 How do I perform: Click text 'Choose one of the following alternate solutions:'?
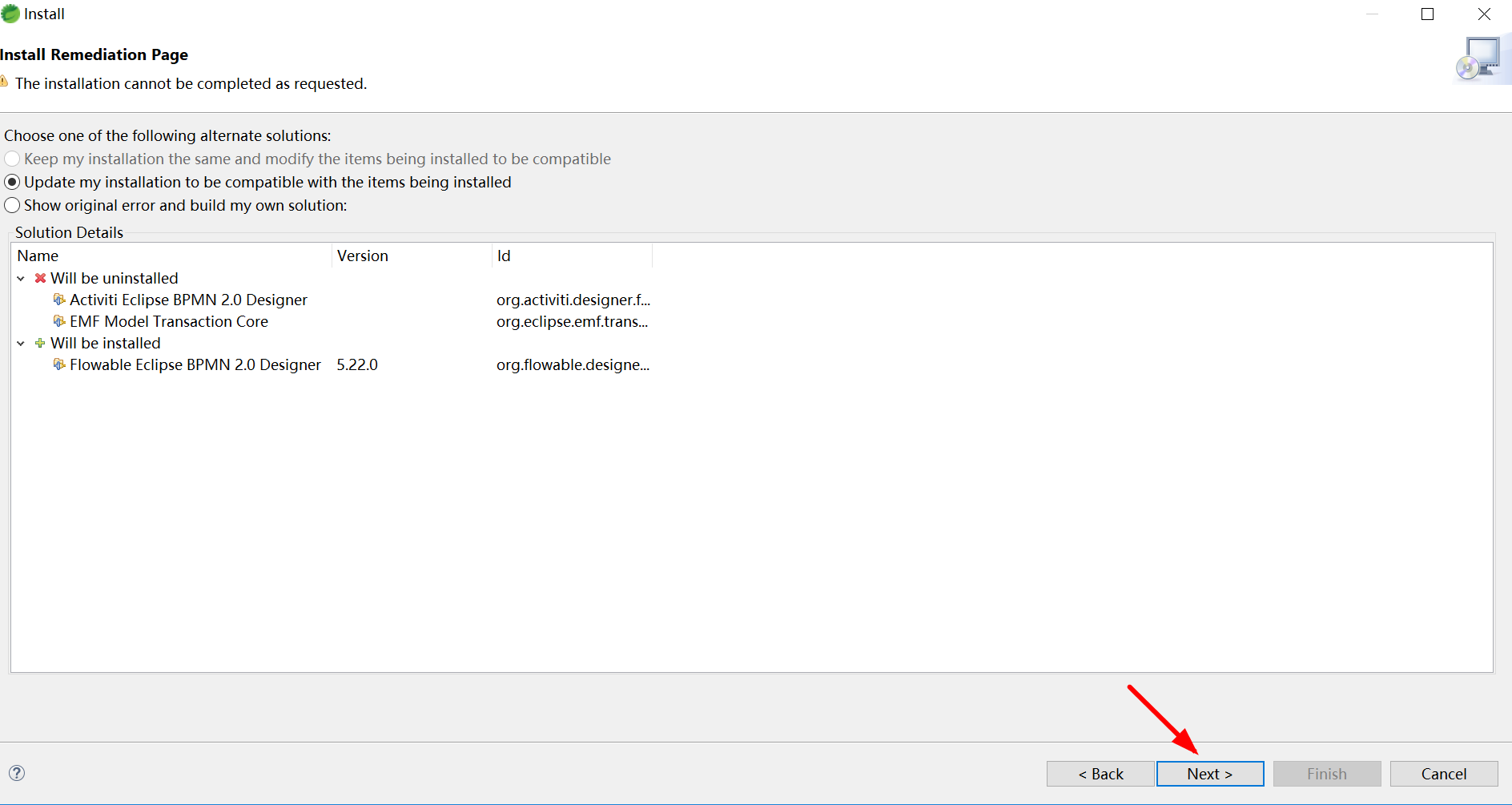(167, 135)
